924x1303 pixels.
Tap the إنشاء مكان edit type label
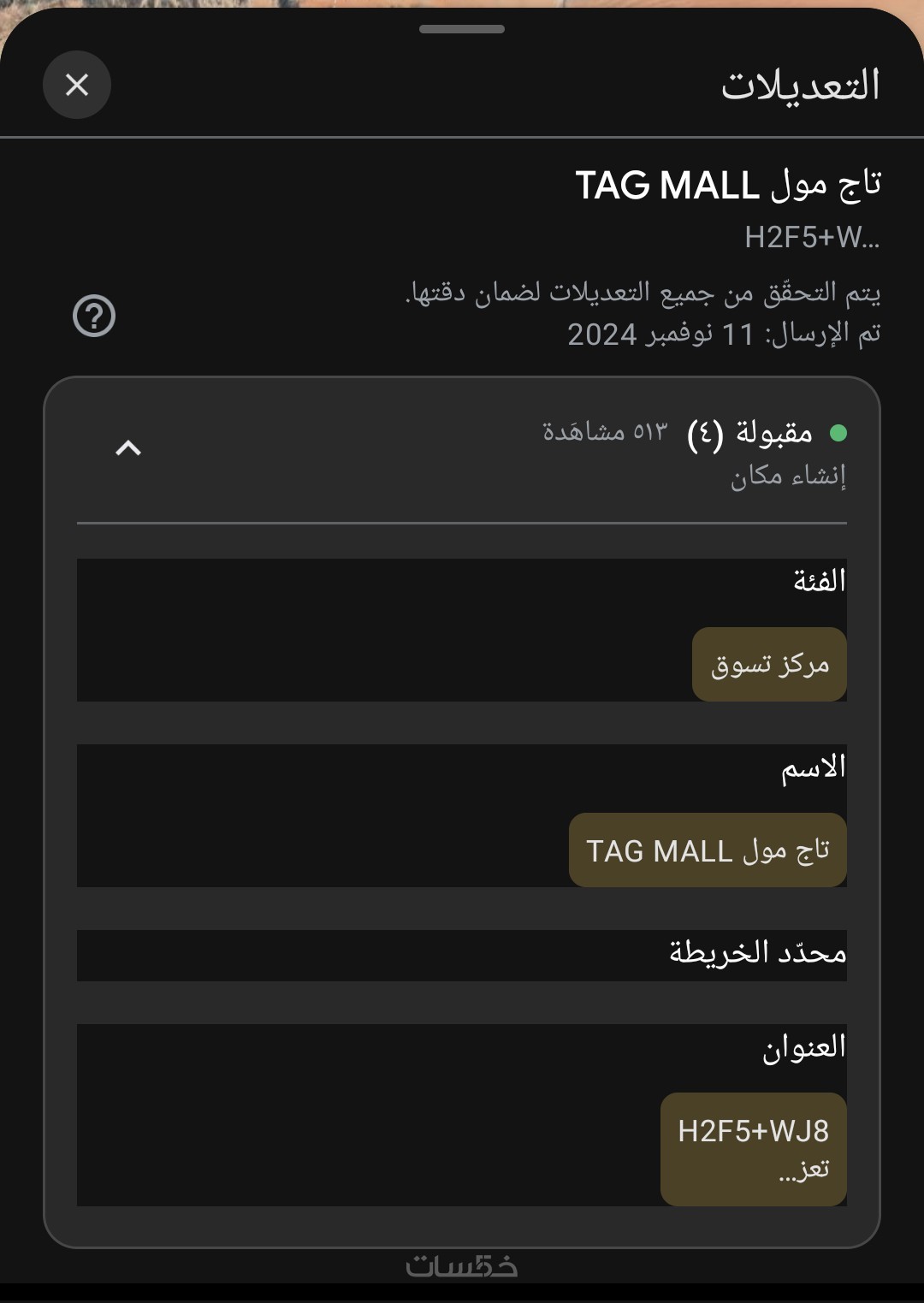coord(788,476)
